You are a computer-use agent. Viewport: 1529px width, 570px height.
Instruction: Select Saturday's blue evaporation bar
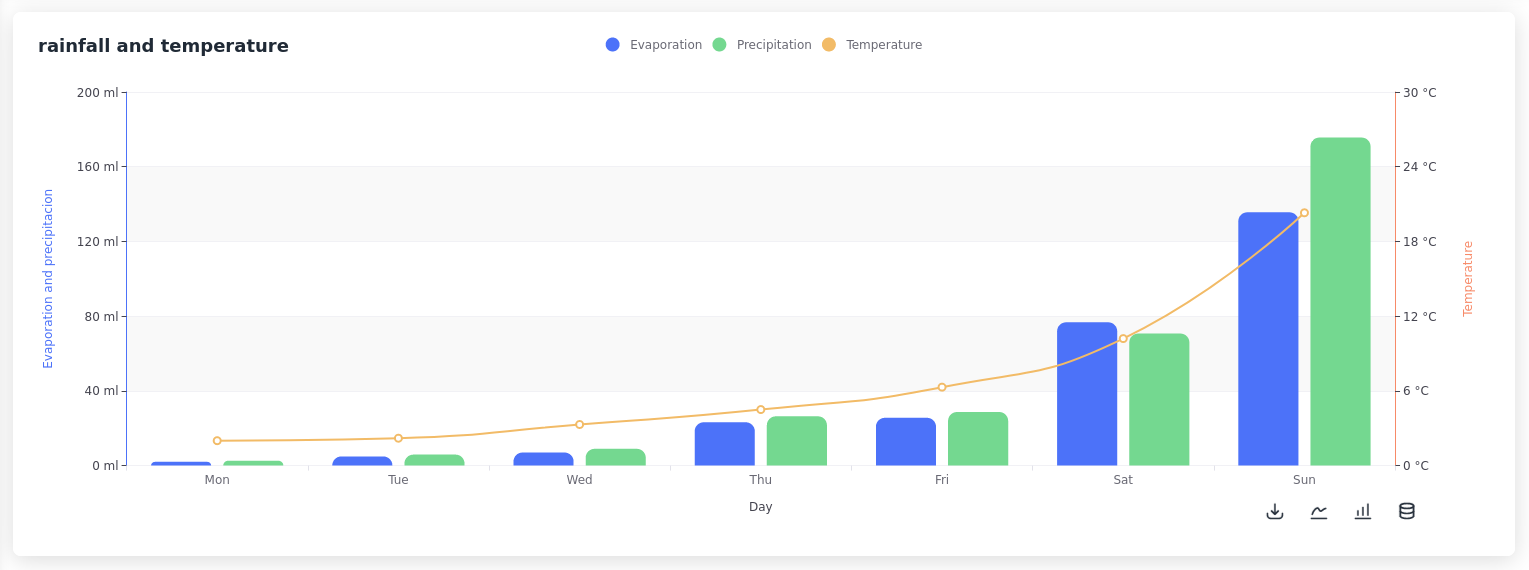tap(1087, 394)
